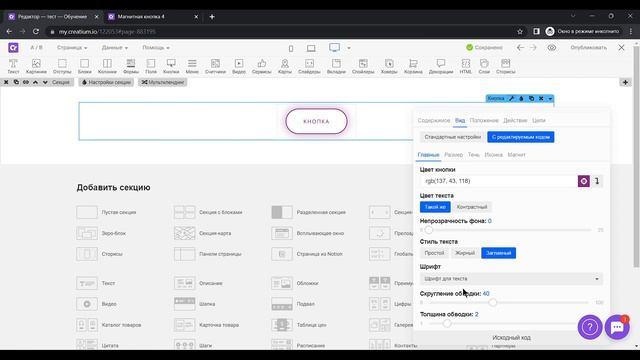Duplicate the section with copy icon

[16, 82]
